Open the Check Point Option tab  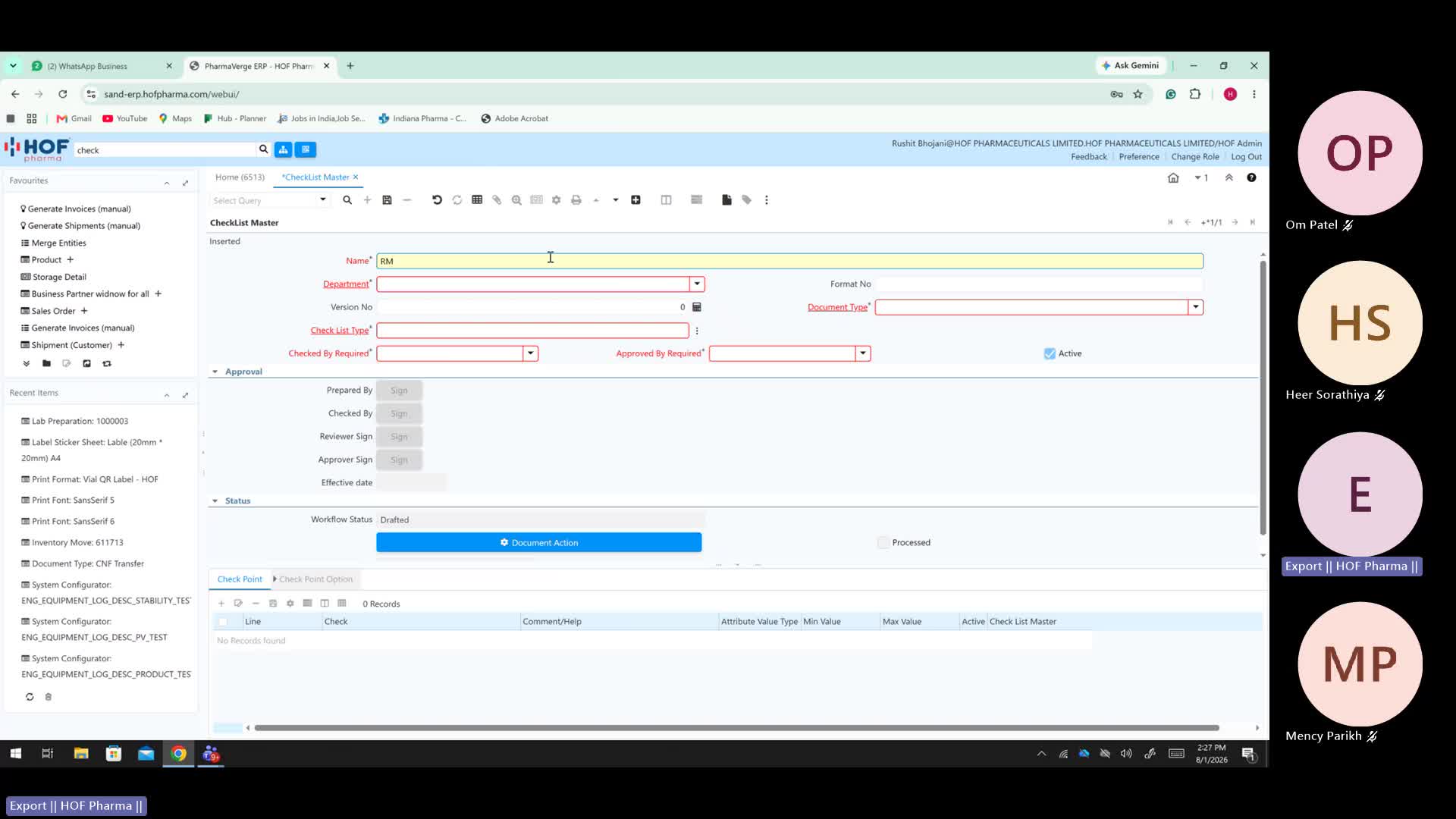315,579
